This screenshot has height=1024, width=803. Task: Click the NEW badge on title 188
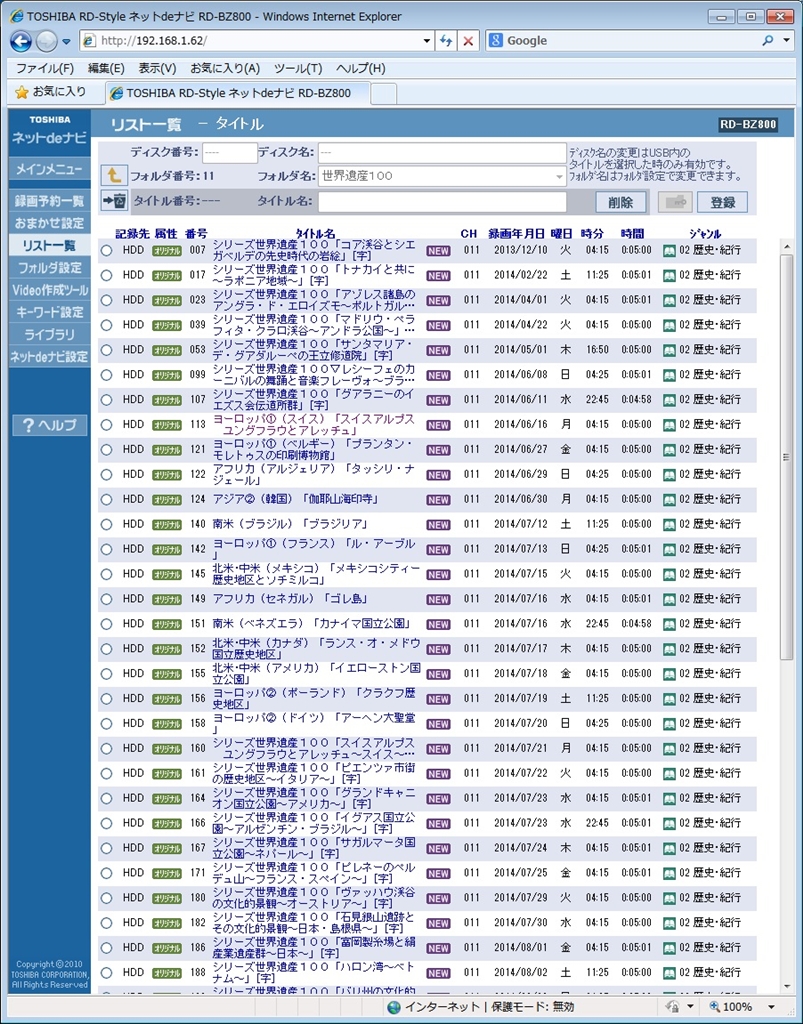tap(438, 973)
